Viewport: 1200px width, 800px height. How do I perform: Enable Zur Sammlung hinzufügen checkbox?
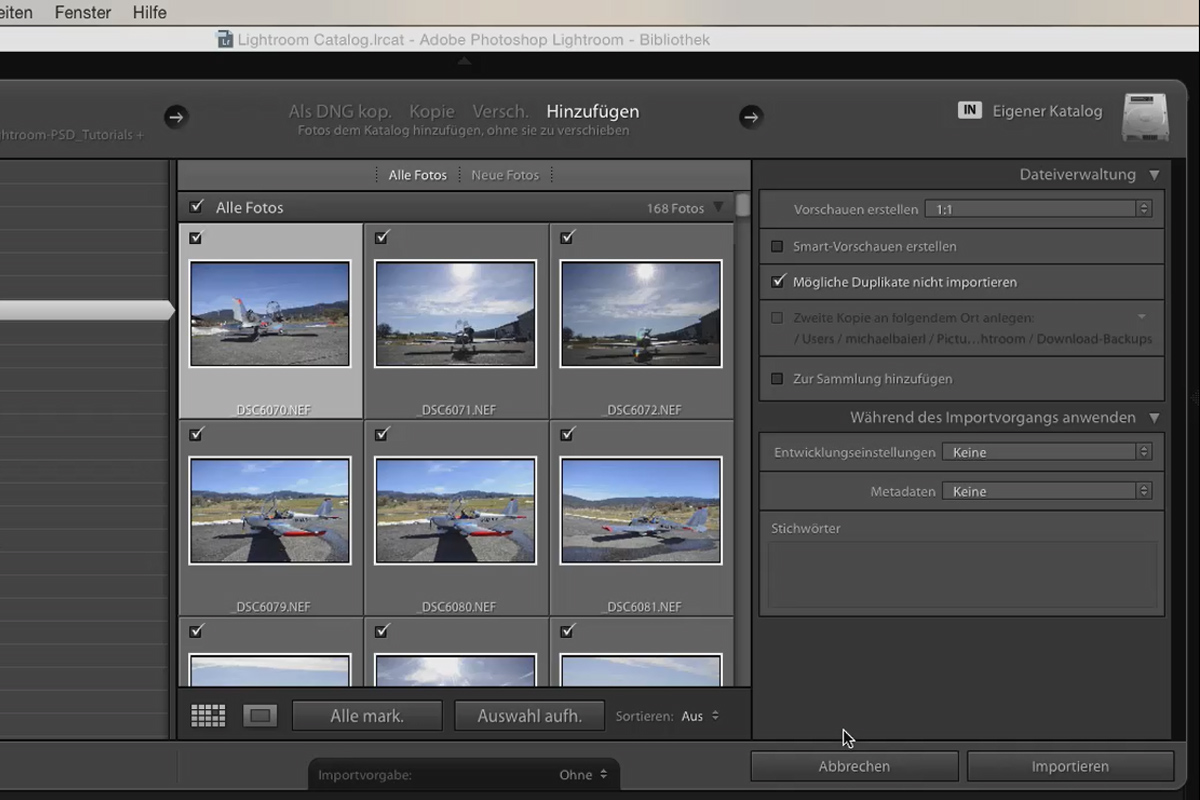tap(777, 379)
